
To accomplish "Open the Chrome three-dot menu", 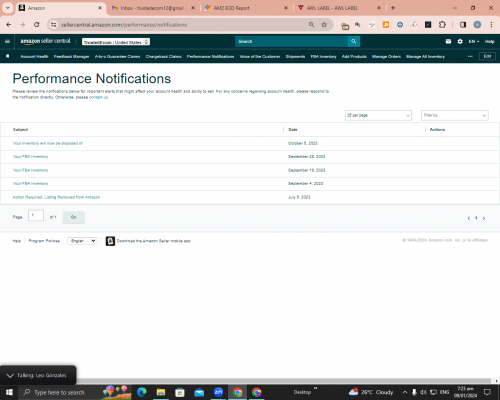I will (491, 25).
